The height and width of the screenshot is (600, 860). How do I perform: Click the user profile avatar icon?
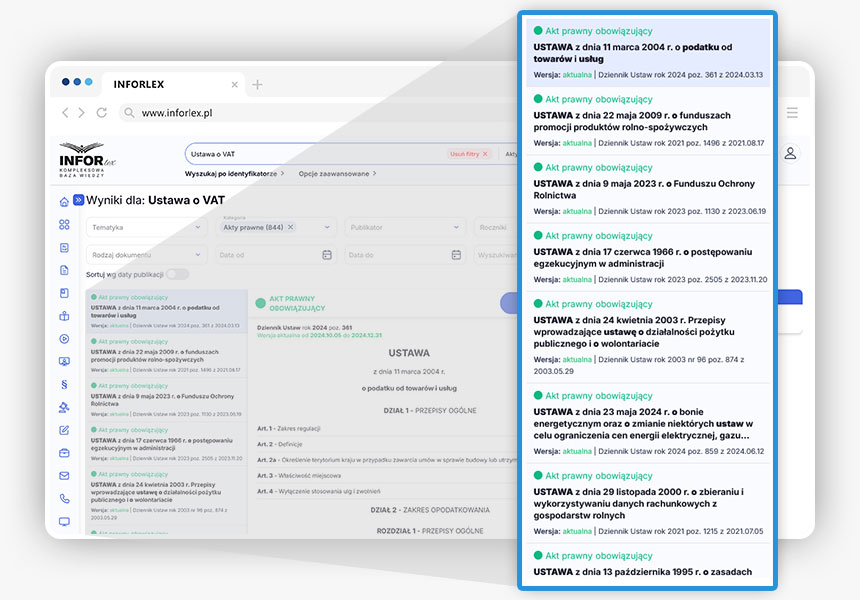(790, 153)
